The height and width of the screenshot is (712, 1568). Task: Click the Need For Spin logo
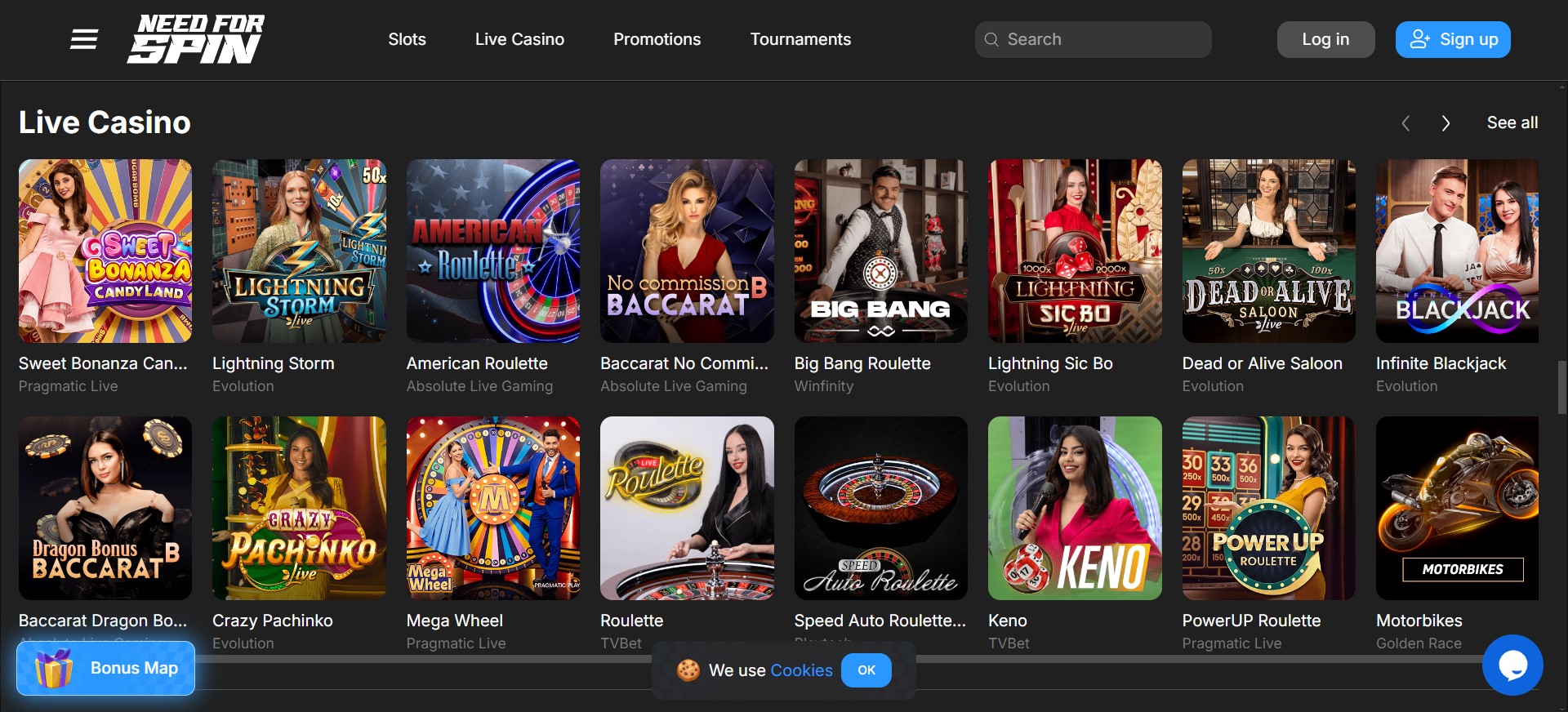click(x=196, y=39)
